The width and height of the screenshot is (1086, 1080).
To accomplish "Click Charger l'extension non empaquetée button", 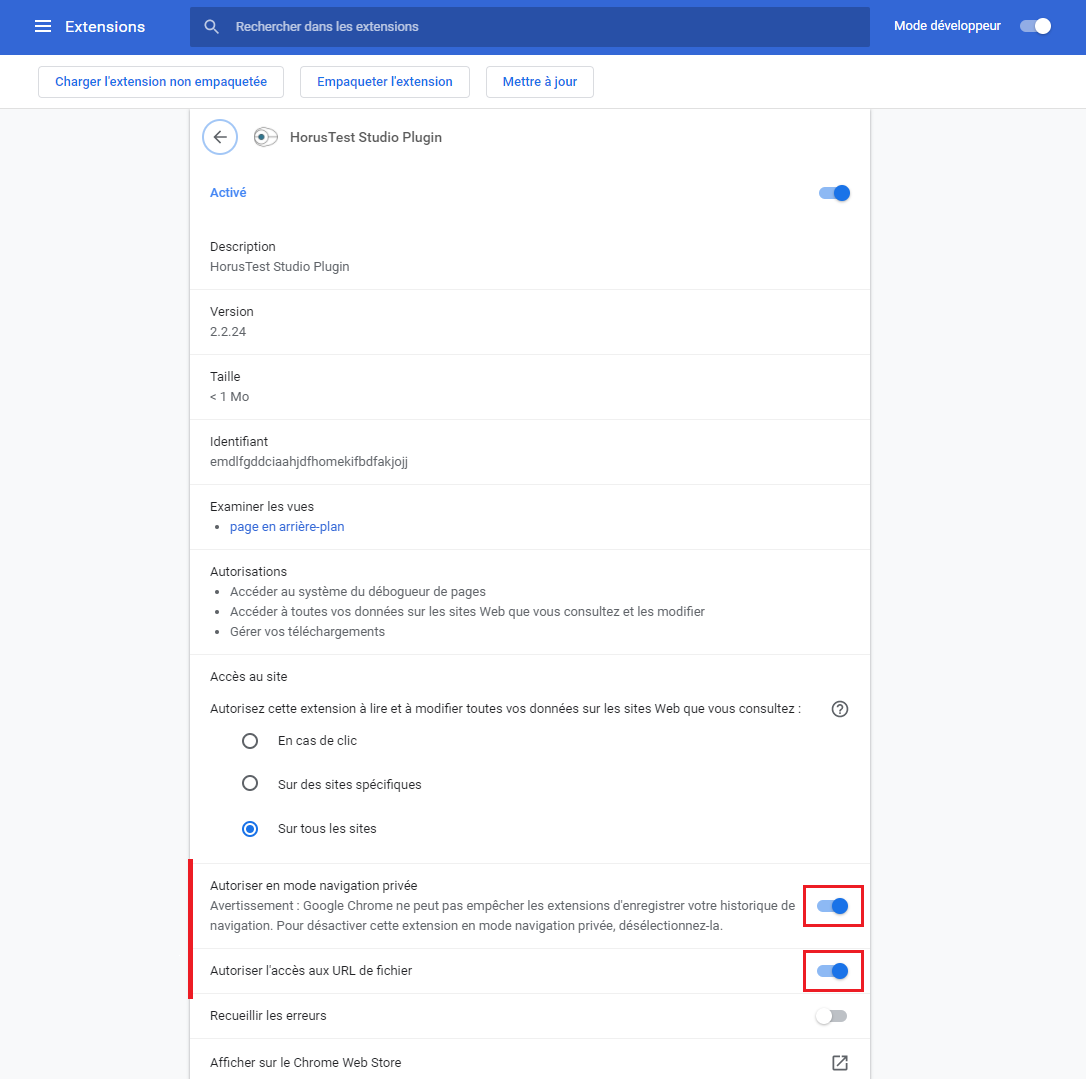I will click(161, 82).
